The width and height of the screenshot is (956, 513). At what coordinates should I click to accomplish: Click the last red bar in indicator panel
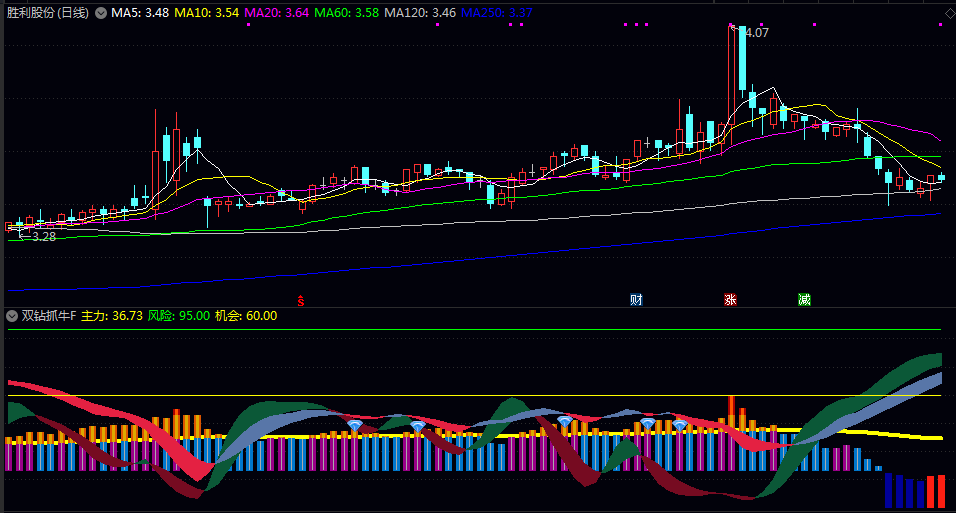click(941, 490)
